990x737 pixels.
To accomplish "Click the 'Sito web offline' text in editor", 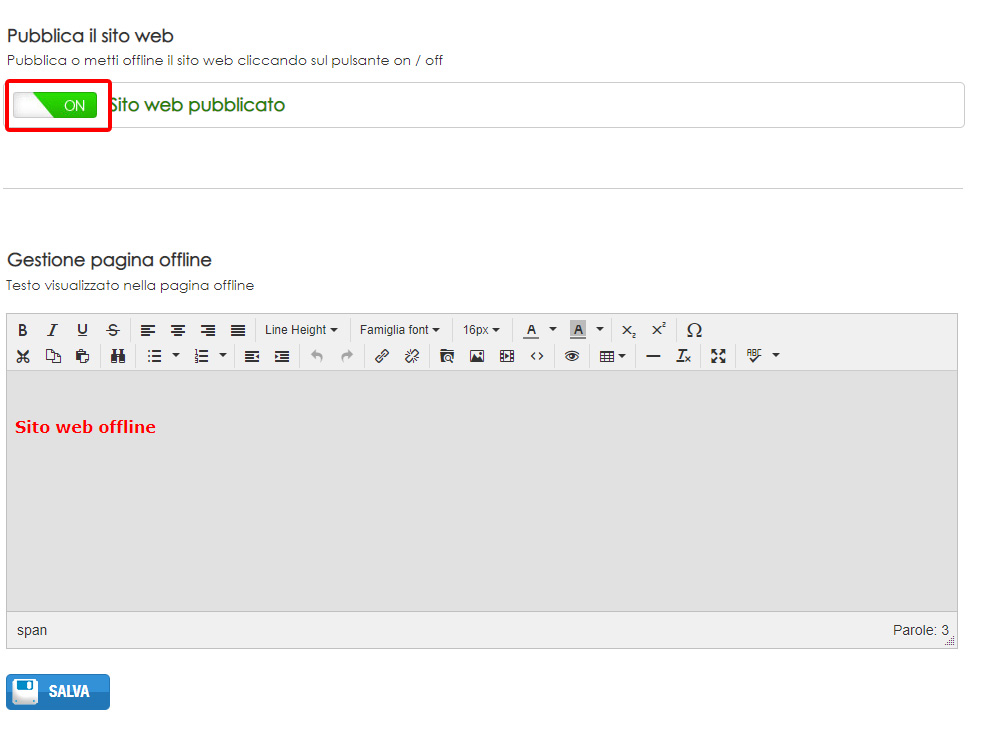I will click(x=85, y=428).
